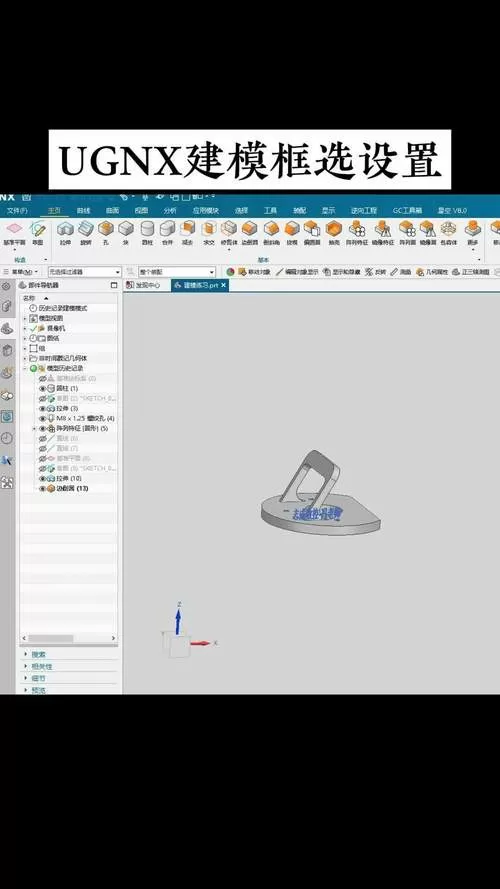
Task: Expand the 摄像机 tree node
Action: point(24,328)
